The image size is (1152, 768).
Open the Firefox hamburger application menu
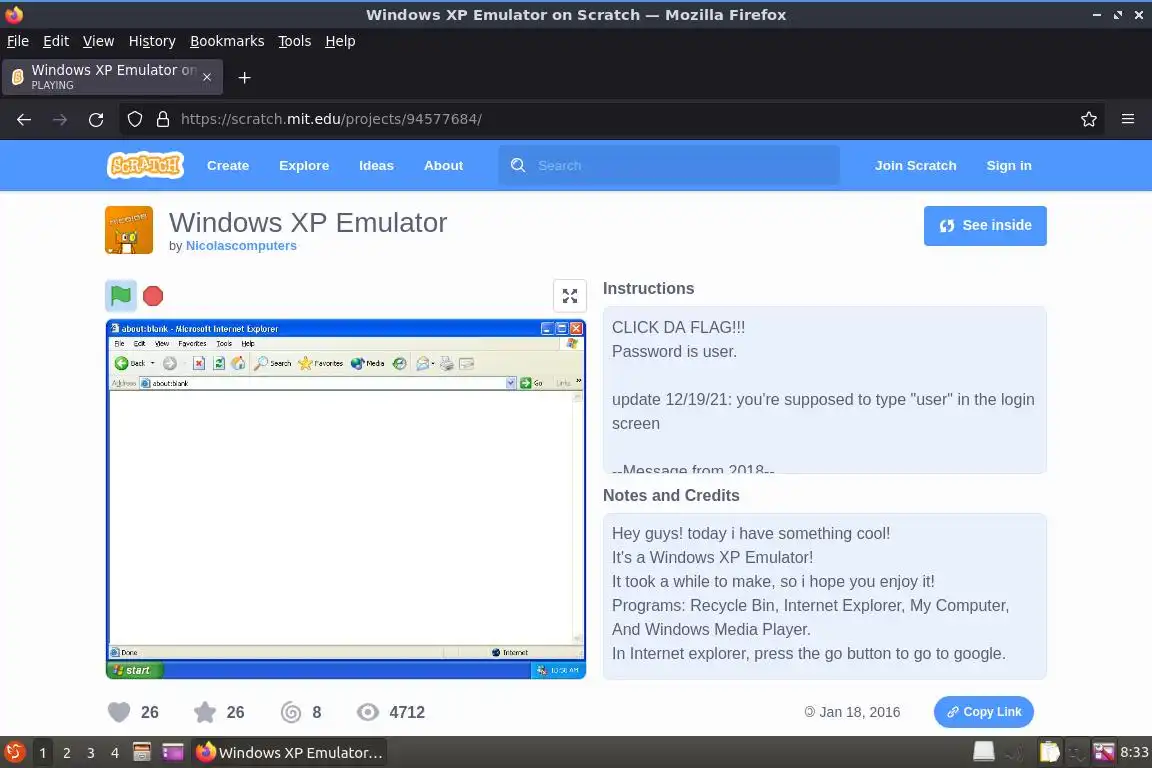click(x=1128, y=119)
